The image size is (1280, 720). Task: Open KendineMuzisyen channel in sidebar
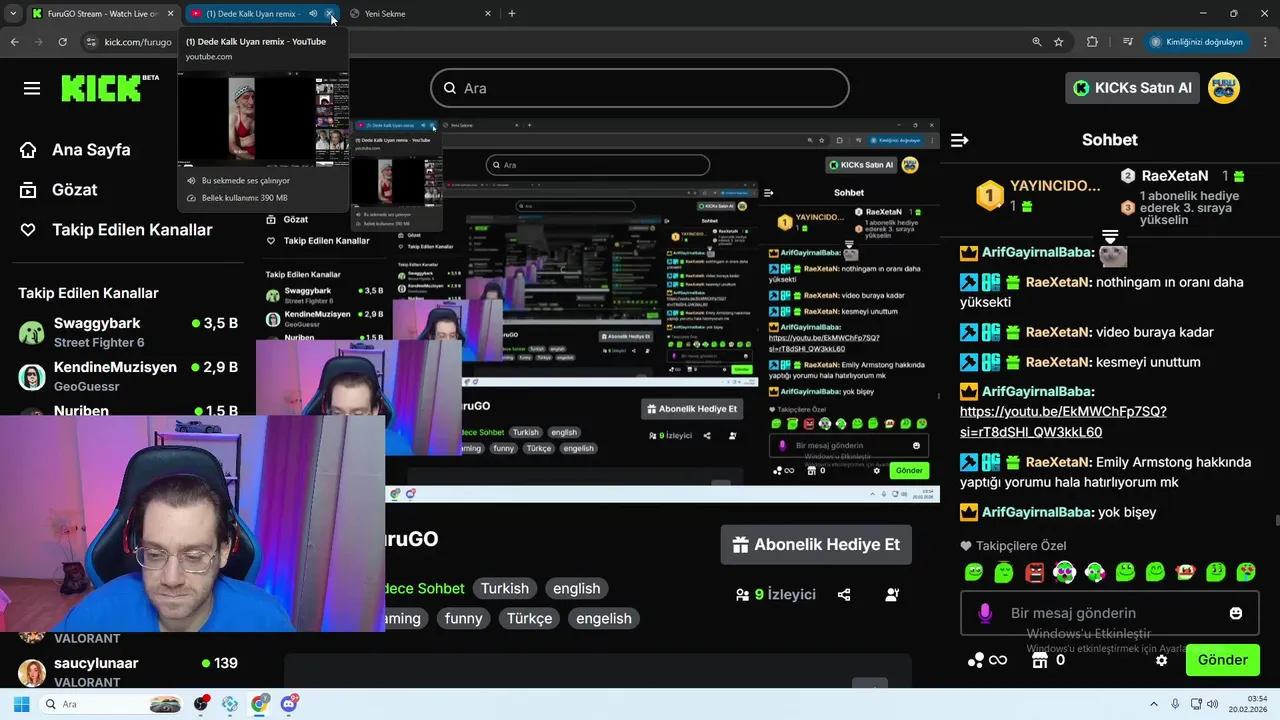(128, 376)
